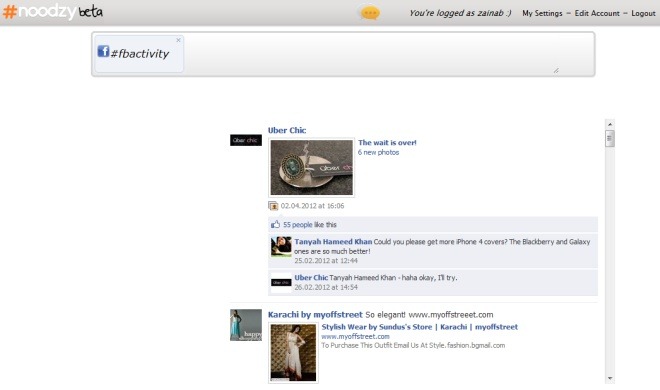Open the Uber Chic post author link

pos(287,130)
